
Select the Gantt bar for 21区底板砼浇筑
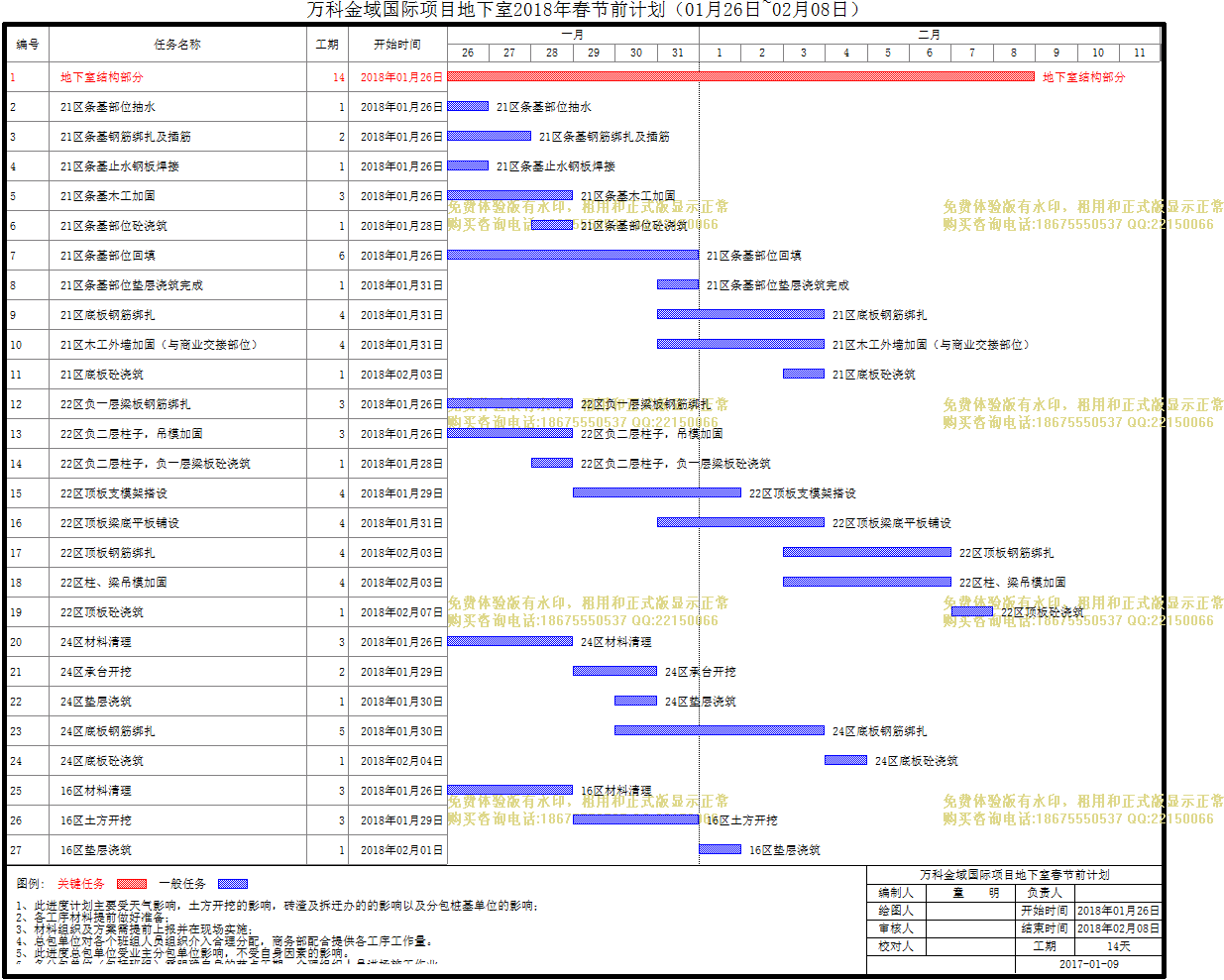click(804, 374)
